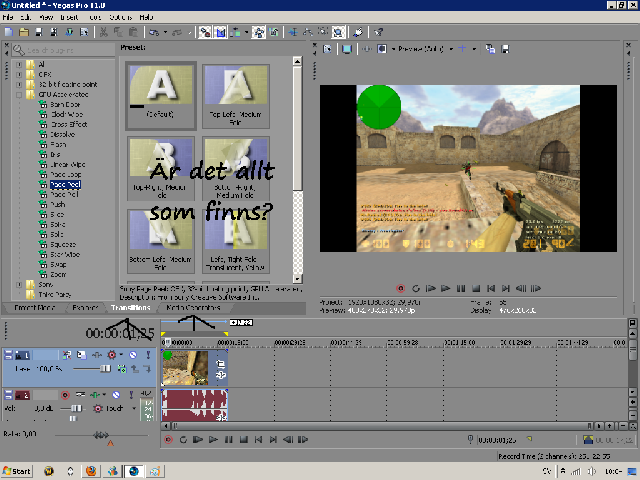Switch to the Project Media tab

(34, 307)
